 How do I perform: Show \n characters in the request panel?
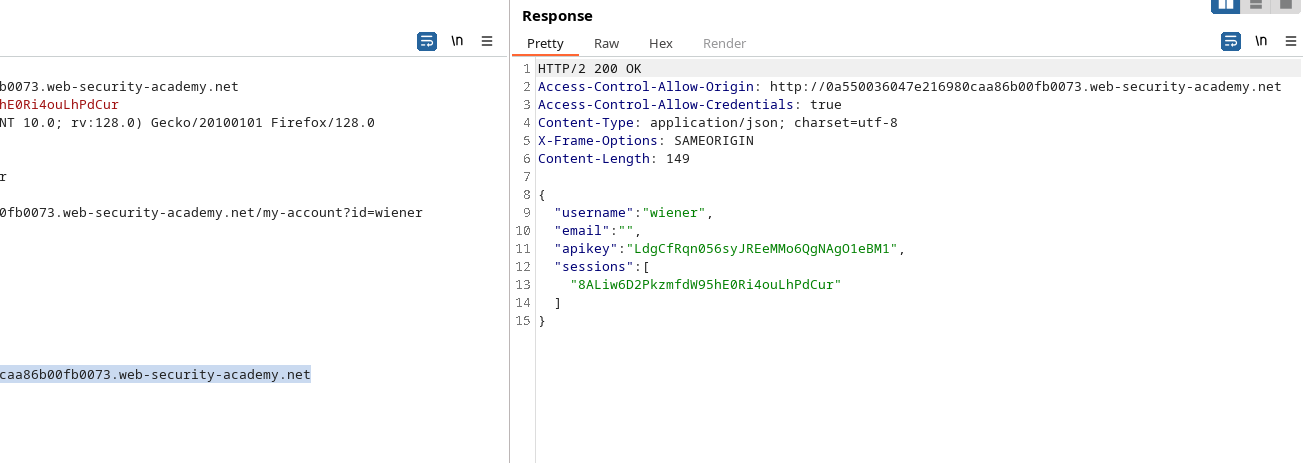457,41
